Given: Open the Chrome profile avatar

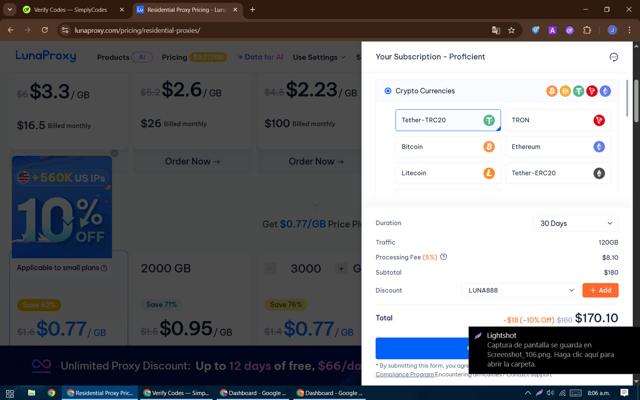Looking at the screenshot, I should (x=612, y=30).
